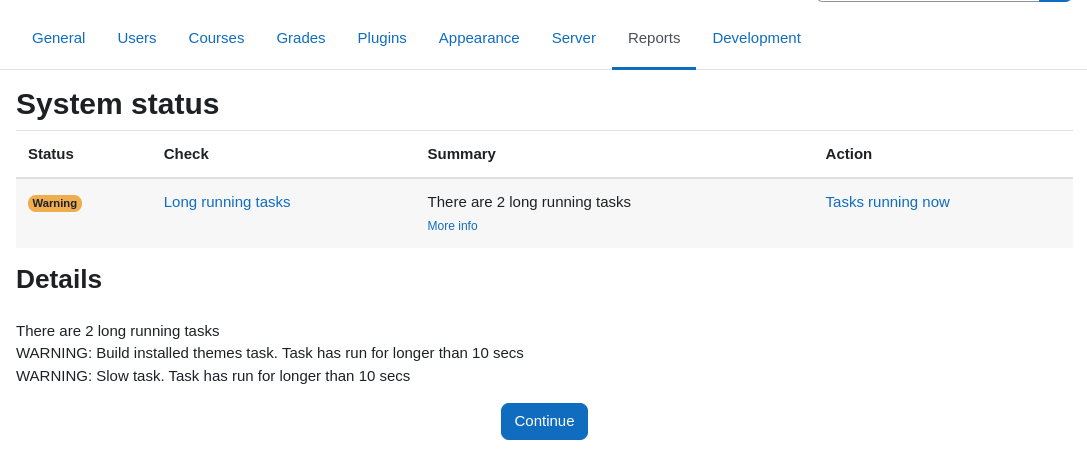This screenshot has width=1087, height=452.
Task: Select the Grades tab
Action: (301, 38)
